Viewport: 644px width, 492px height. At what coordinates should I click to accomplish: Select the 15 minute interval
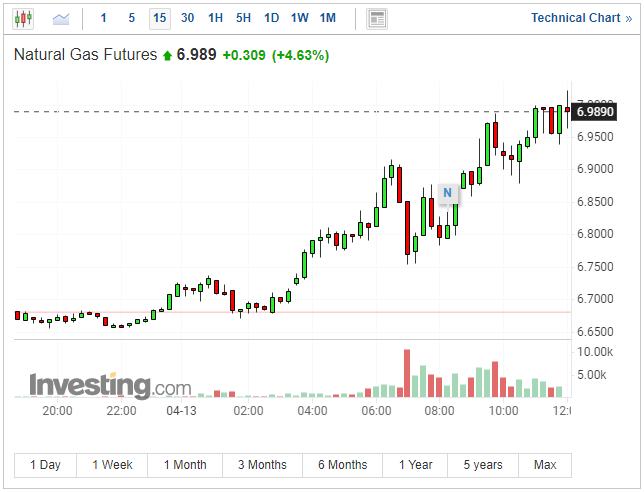[x=160, y=18]
